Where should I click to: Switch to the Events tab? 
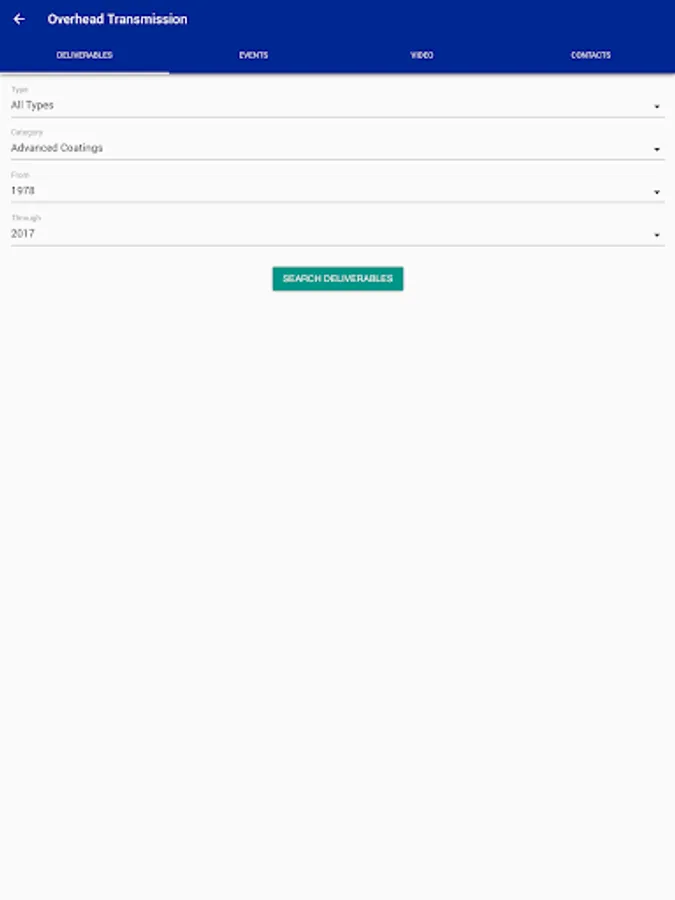(x=253, y=55)
